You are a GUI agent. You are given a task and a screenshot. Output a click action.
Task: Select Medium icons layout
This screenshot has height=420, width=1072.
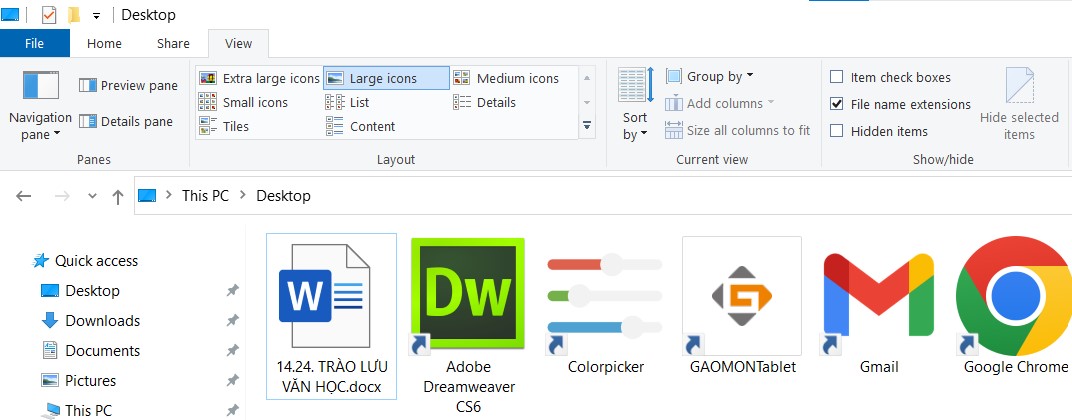click(x=507, y=78)
